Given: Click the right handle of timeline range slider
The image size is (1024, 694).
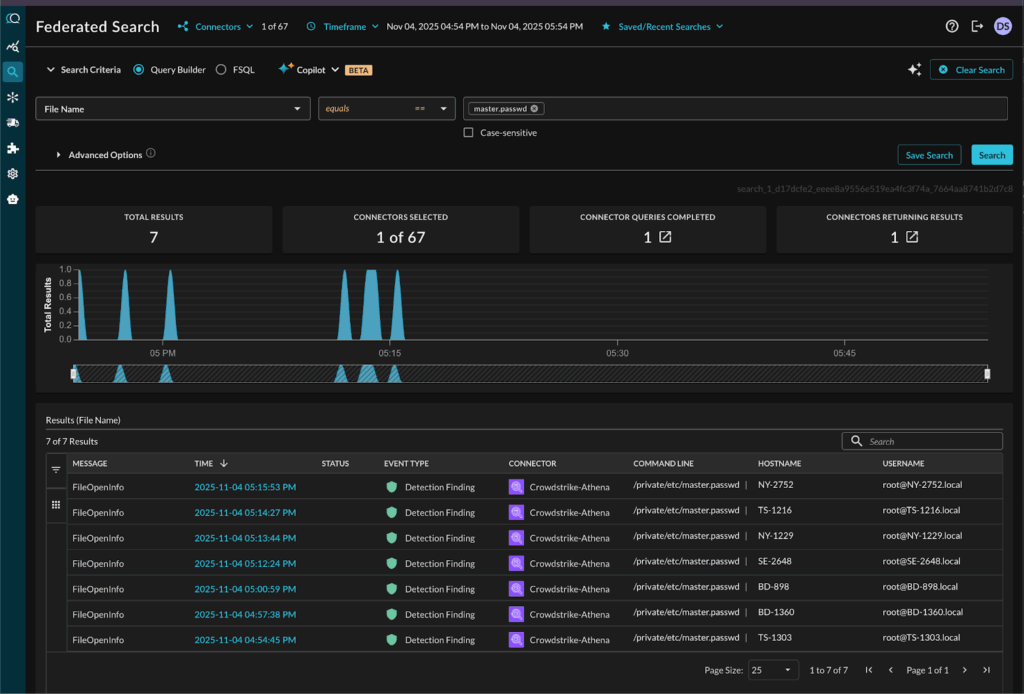Looking at the screenshot, I should [x=987, y=374].
